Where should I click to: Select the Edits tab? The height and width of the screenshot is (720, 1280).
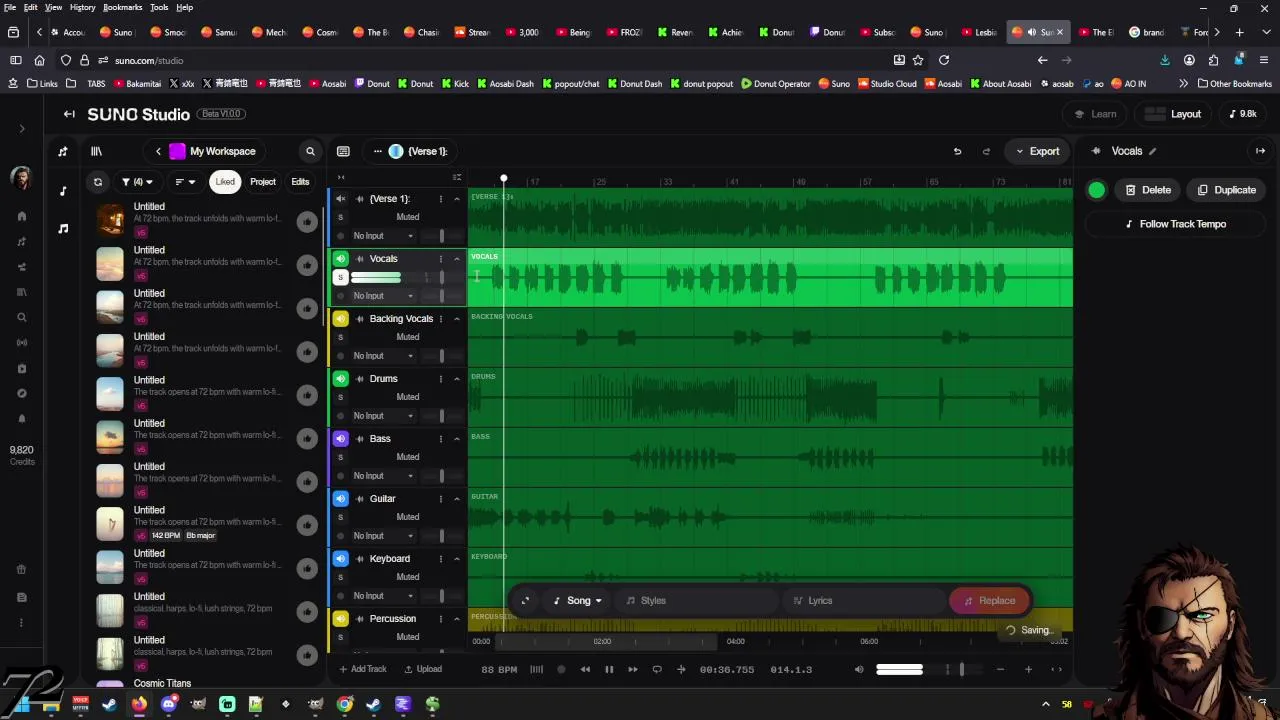pos(300,182)
